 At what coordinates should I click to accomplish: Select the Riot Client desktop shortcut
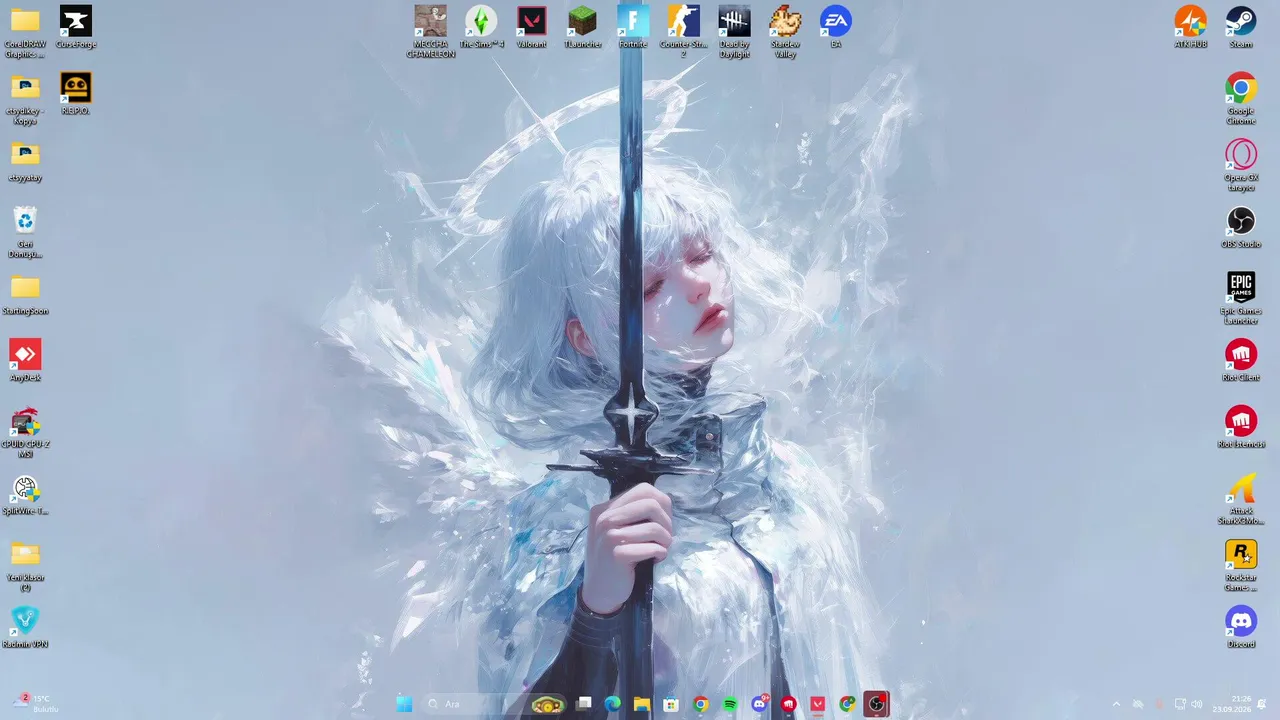(x=1241, y=361)
